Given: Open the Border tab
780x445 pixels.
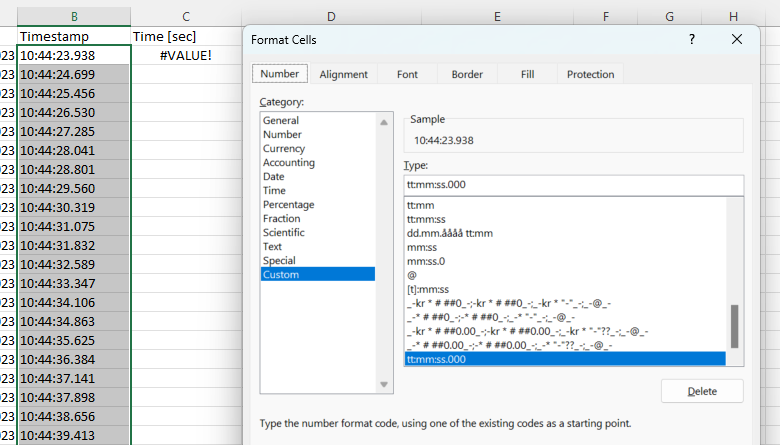Looking at the screenshot, I should click(467, 74).
